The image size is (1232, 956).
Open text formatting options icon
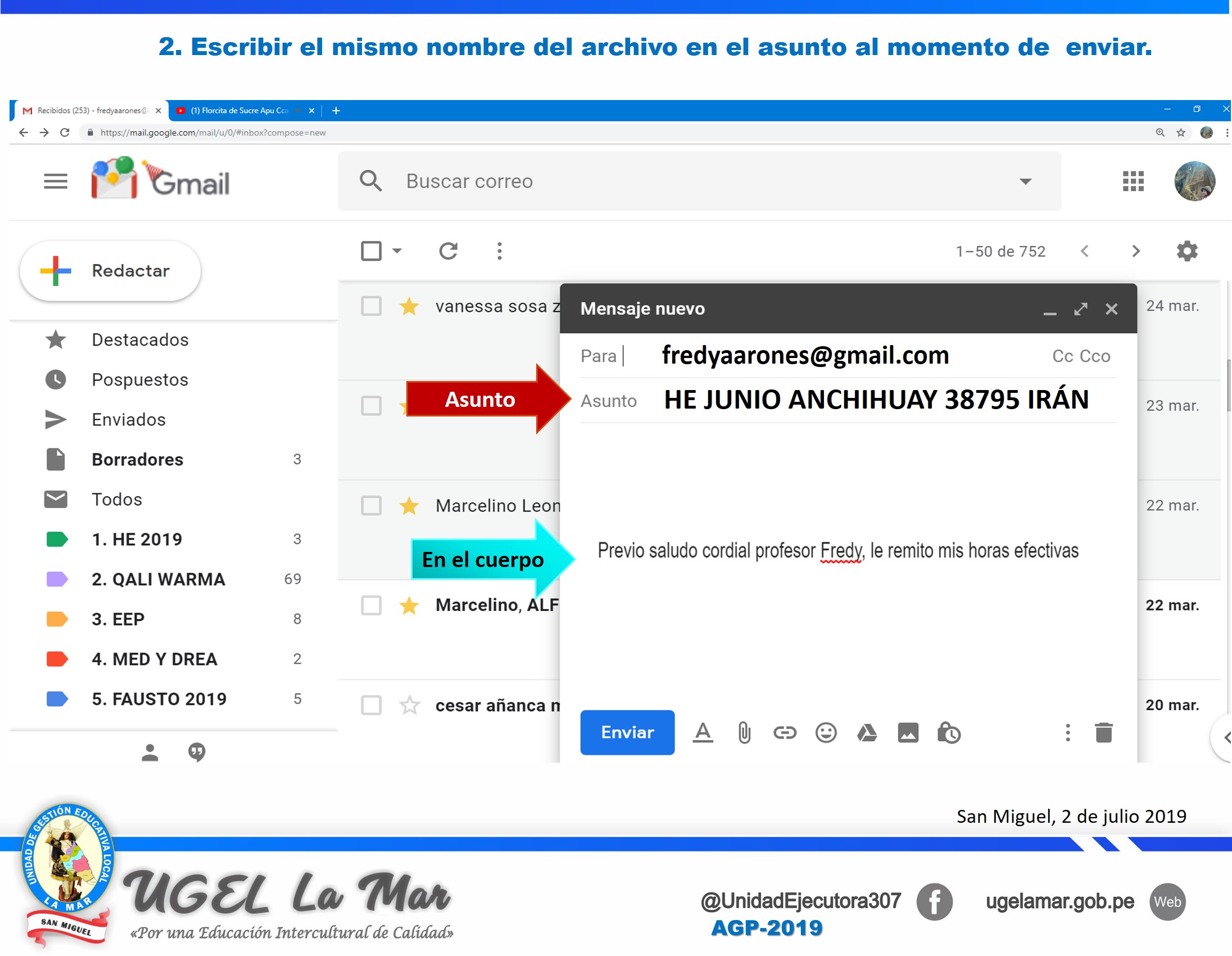(703, 733)
